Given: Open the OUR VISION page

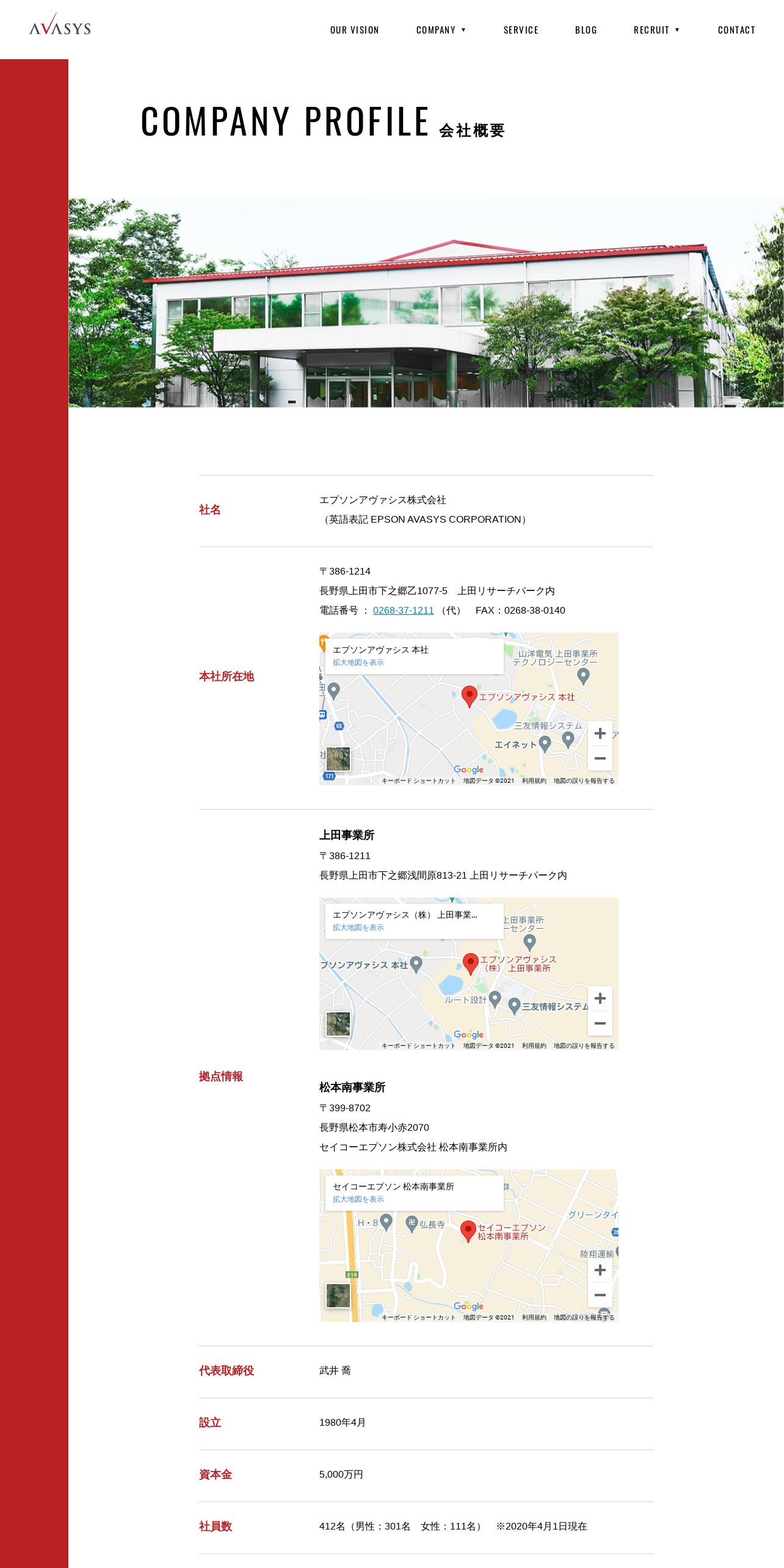Looking at the screenshot, I should [x=355, y=30].
